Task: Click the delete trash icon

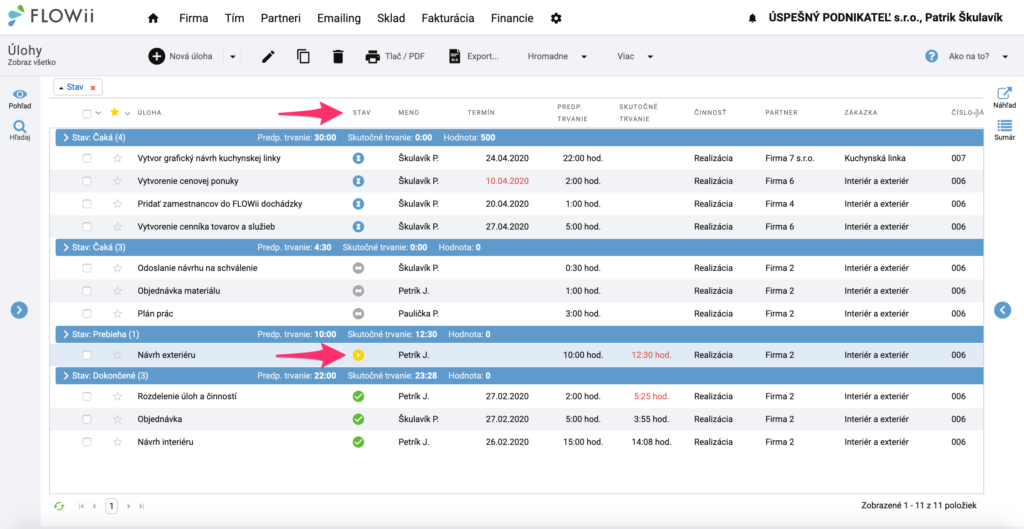Action: click(x=338, y=57)
